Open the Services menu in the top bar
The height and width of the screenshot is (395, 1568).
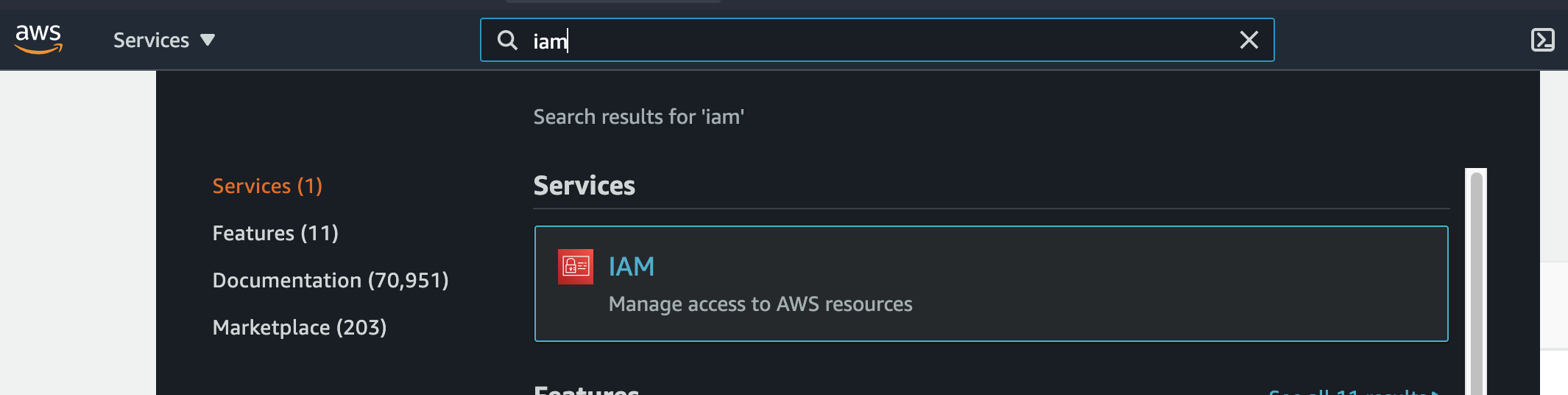point(163,40)
